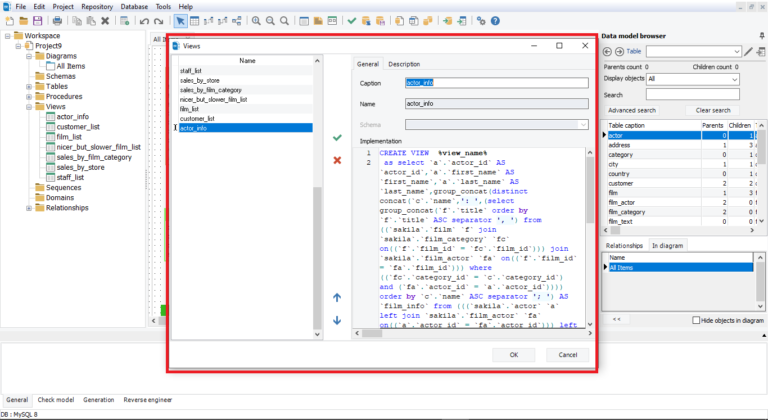
Task: Click the green checkmark to apply view
Action: pyautogui.click(x=337, y=137)
